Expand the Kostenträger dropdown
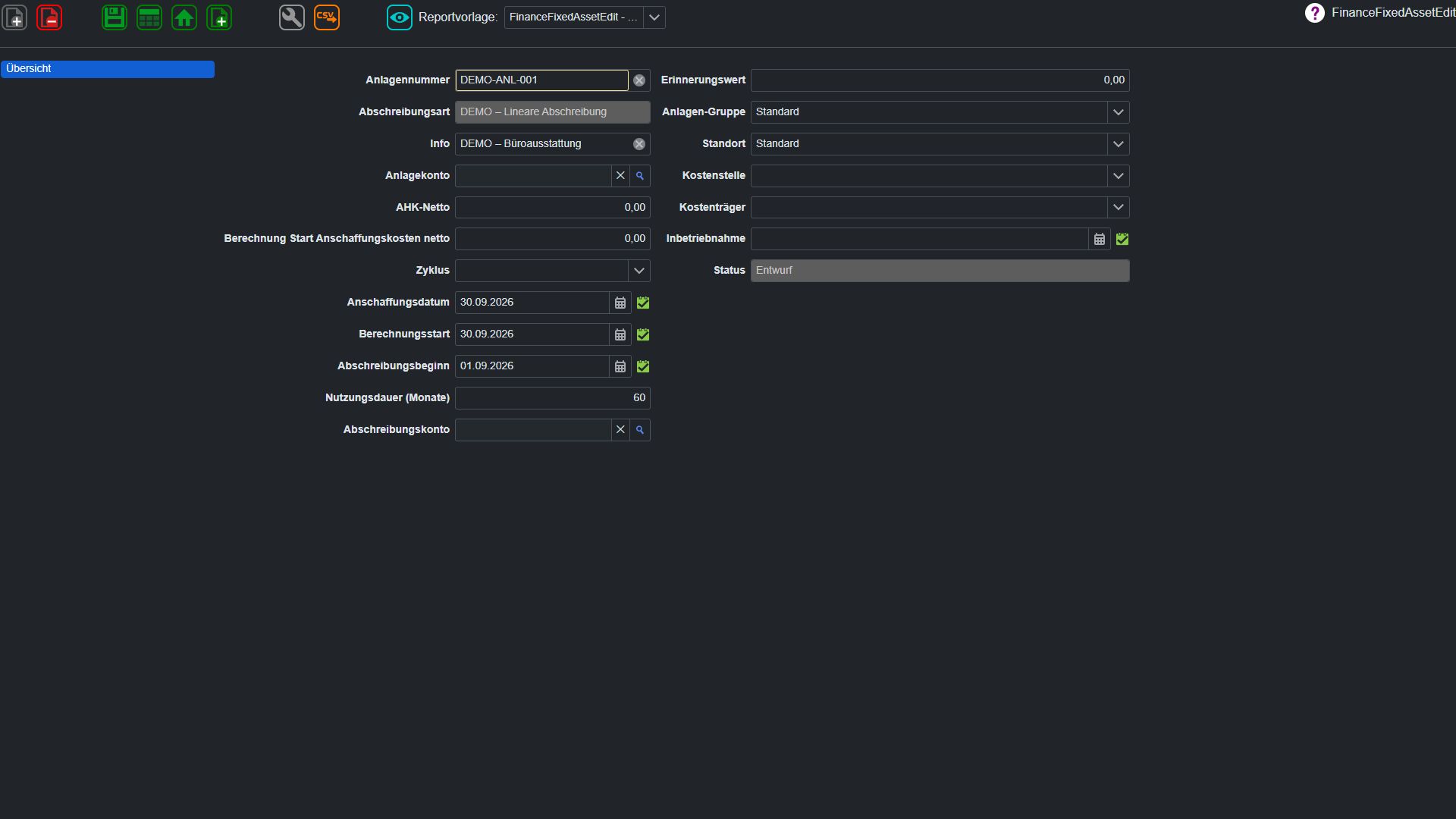The width and height of the screenshot is (1456, 819). click(1118, 207)
